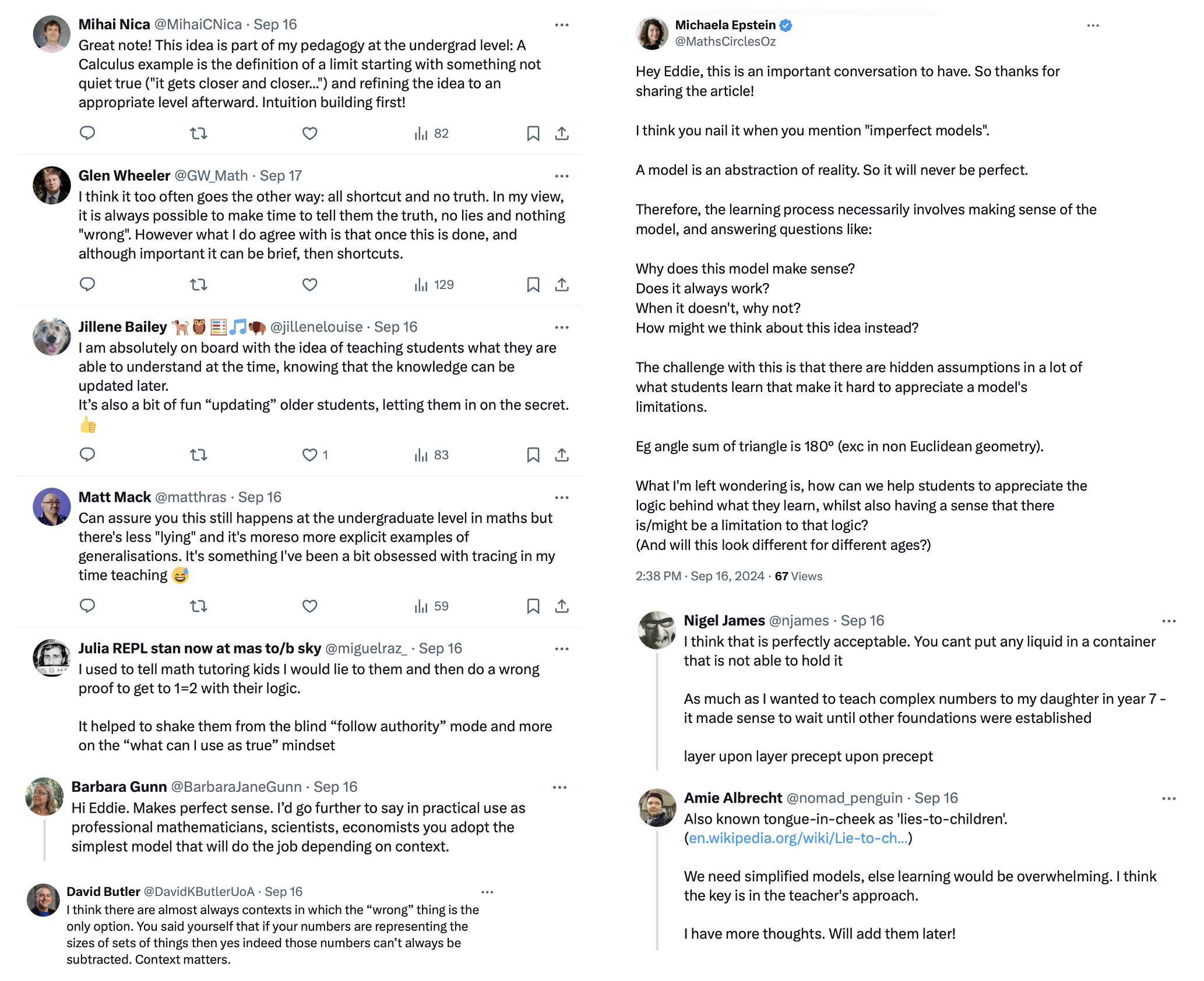
Task: Share Jillene Bailey's tweet
Action: pos(562,455)
